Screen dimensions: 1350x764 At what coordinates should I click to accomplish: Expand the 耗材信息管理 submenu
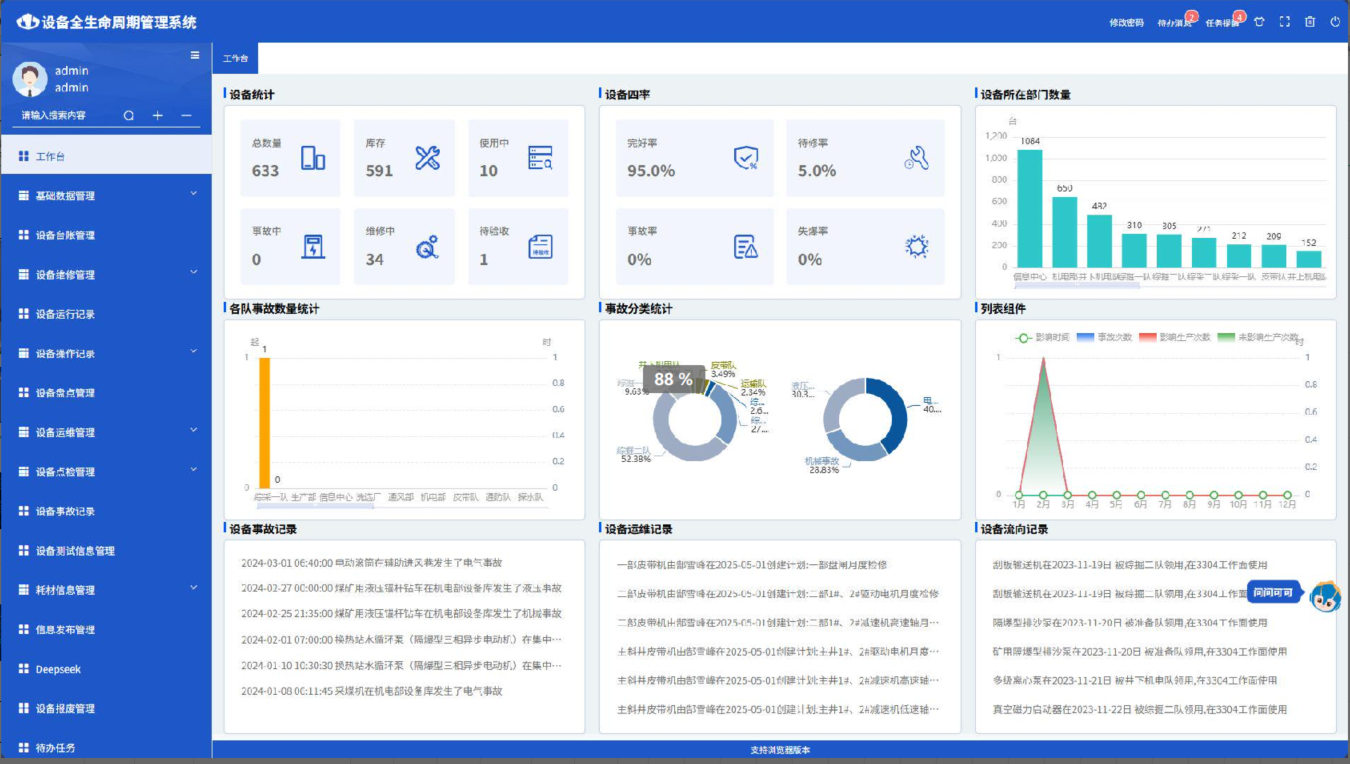tap(106, 590)
